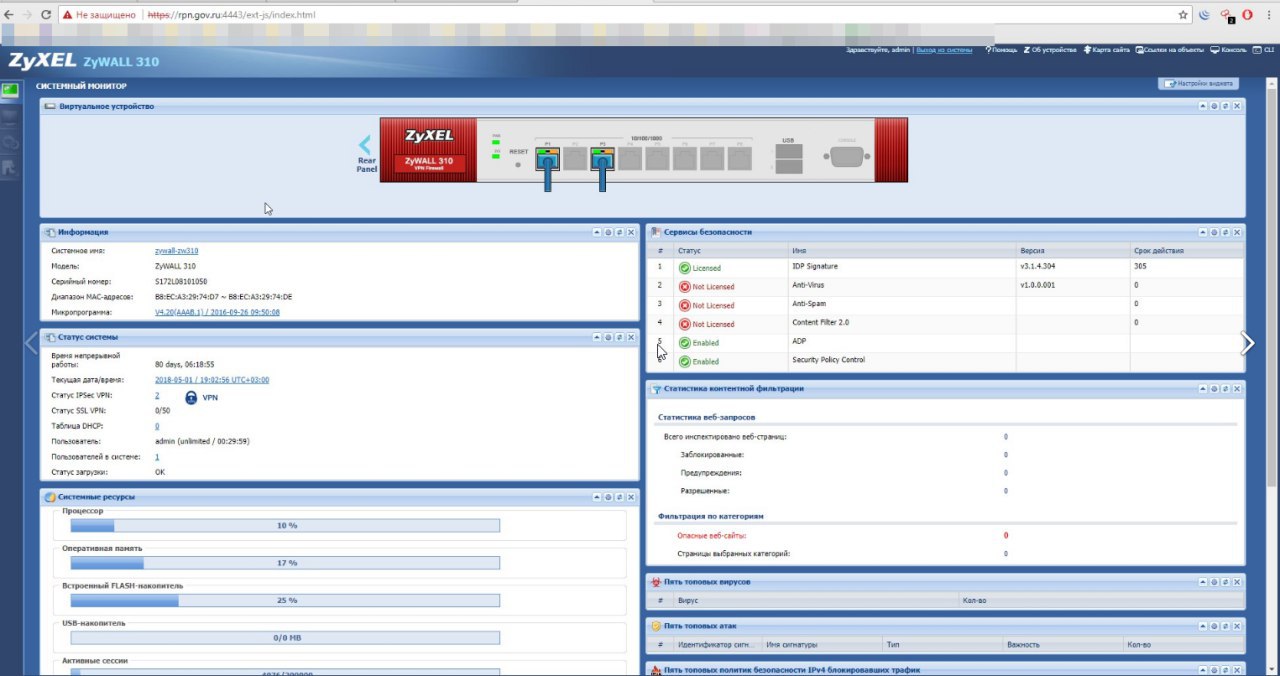Open logged-in users count link
Screen dimensions: 1280x676
[157, 456]
